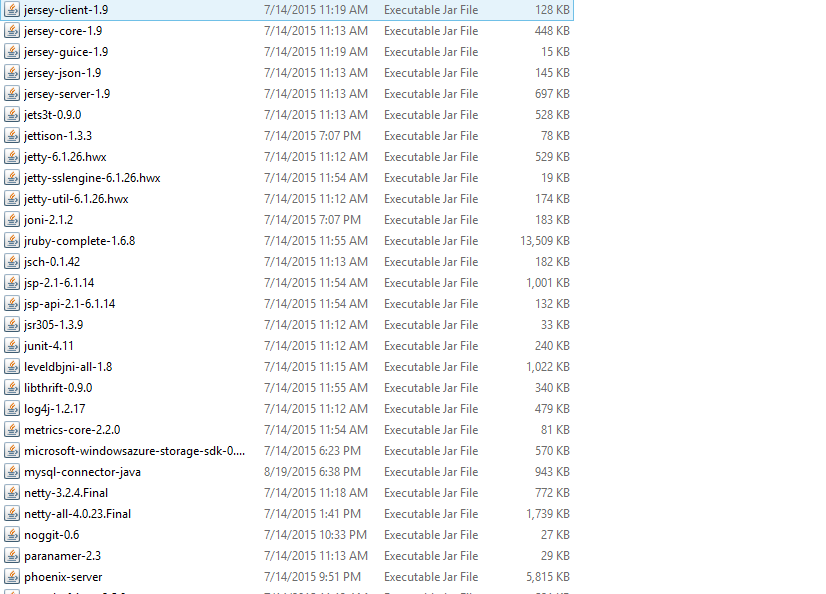The height and width of the screenshot is (594, 826).
Task: Click the jar icon beside jersey-json-1.9
Action: (x=12, y=73)
